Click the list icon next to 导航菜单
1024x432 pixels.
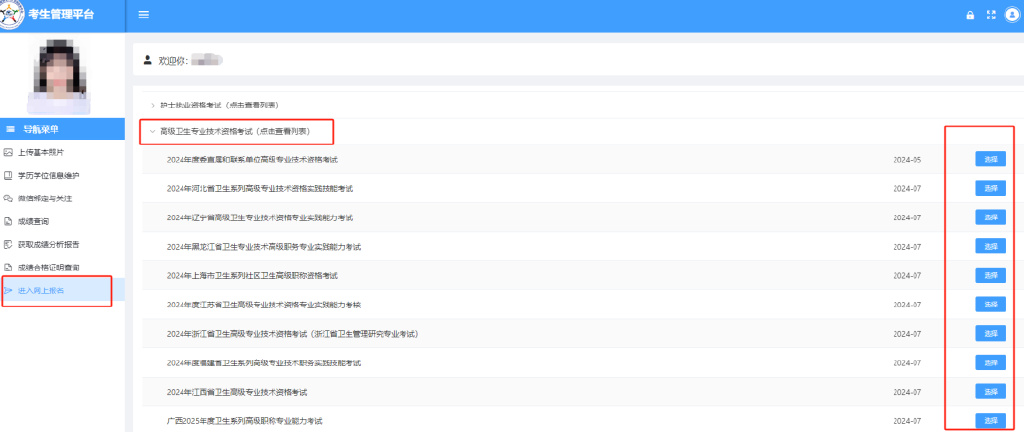point(10,129)
